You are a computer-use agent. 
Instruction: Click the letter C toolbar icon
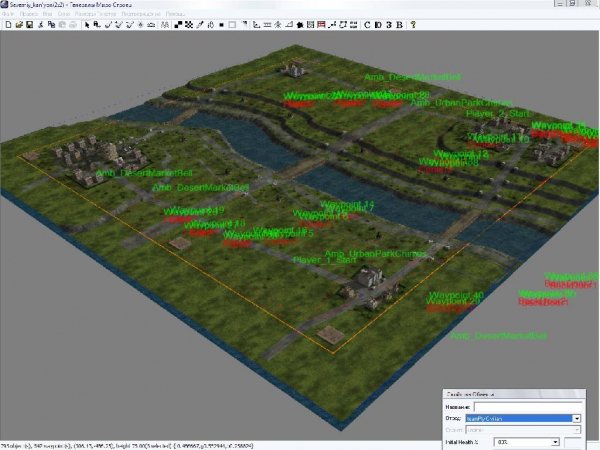point(368,24)
